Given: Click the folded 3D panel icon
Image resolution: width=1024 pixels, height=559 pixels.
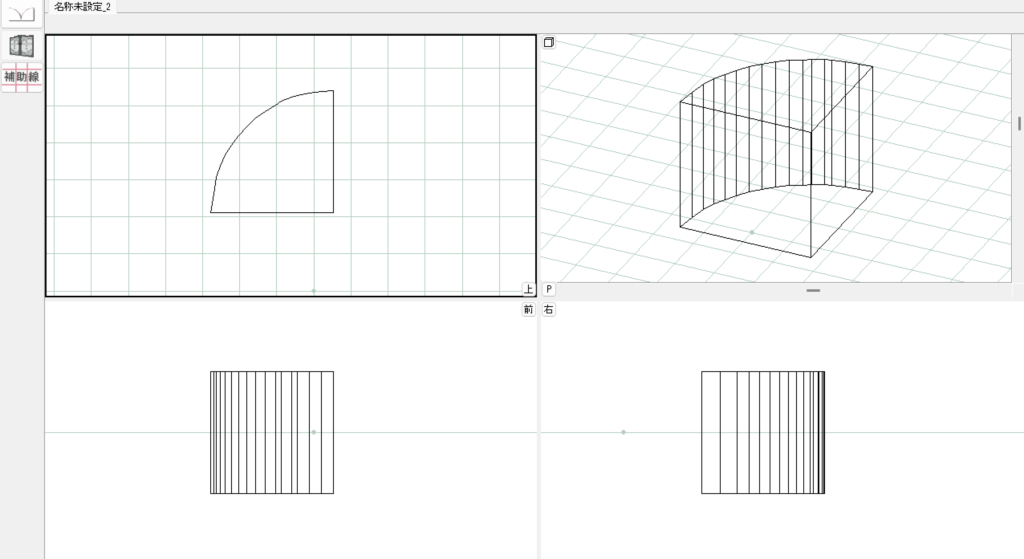Looking at the screenshot, I should coord(21,45).
